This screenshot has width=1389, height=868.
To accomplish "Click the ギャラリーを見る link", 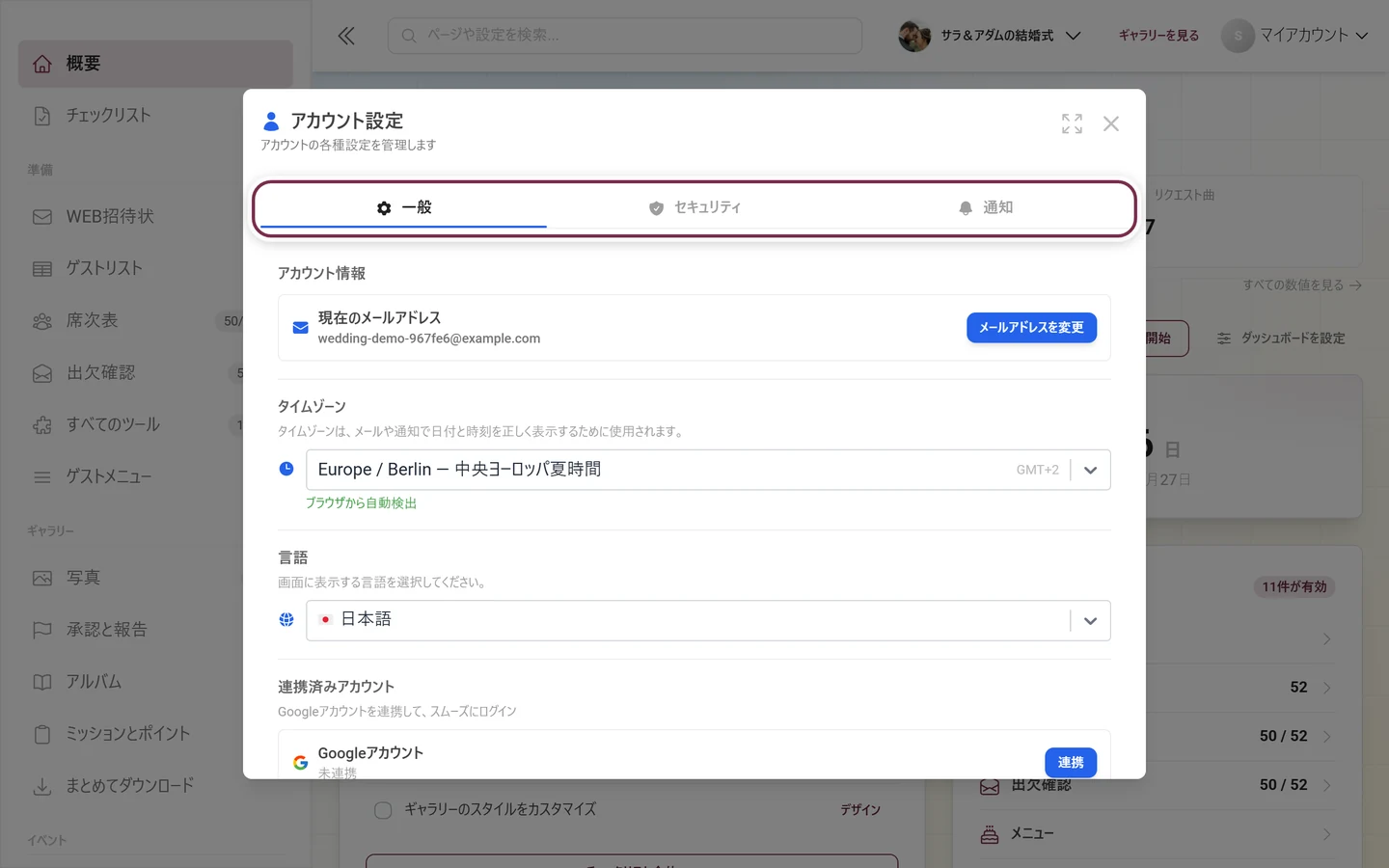I will (1158, 36).
